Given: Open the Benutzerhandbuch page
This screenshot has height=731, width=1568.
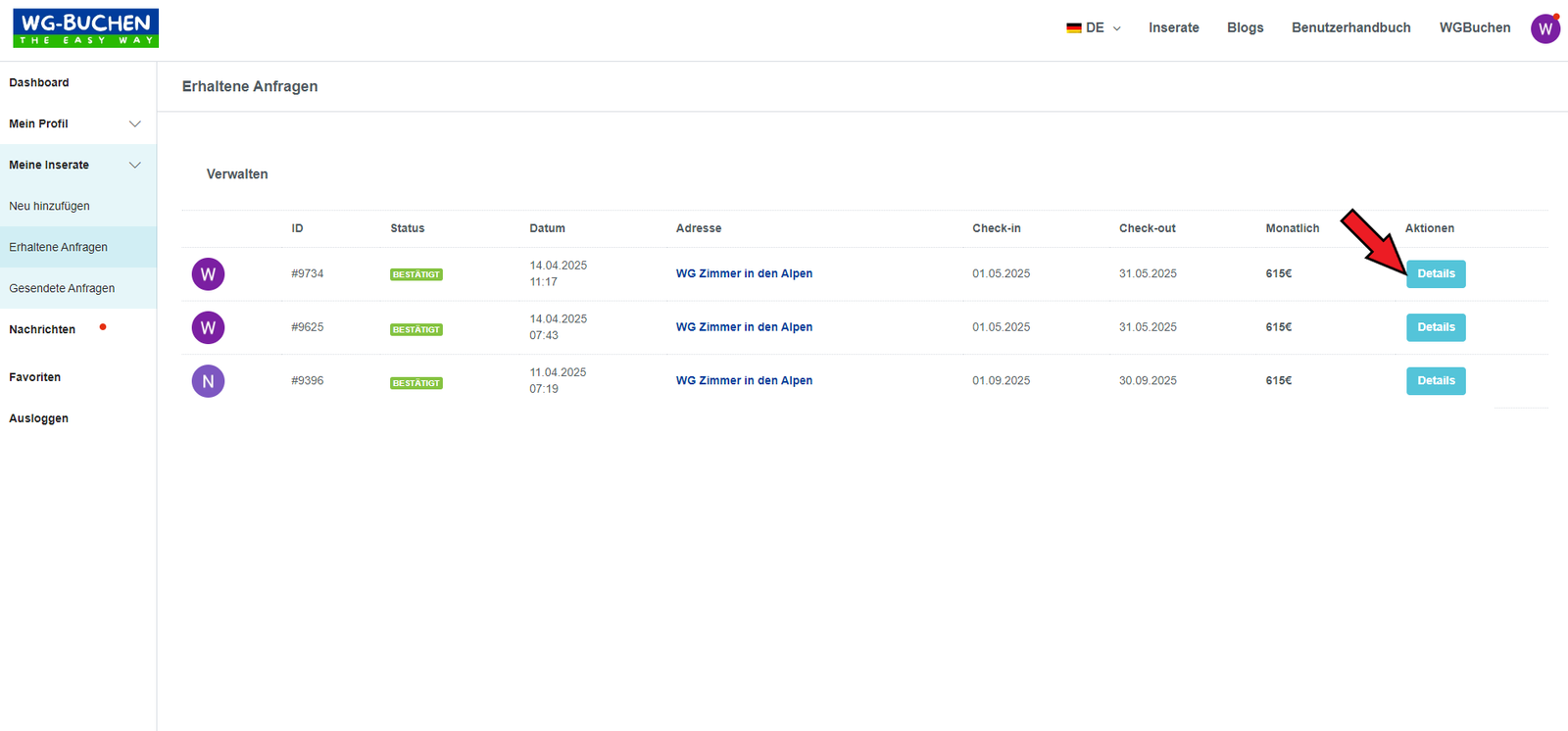Looking at the screenshot, I should [1351, 27].
